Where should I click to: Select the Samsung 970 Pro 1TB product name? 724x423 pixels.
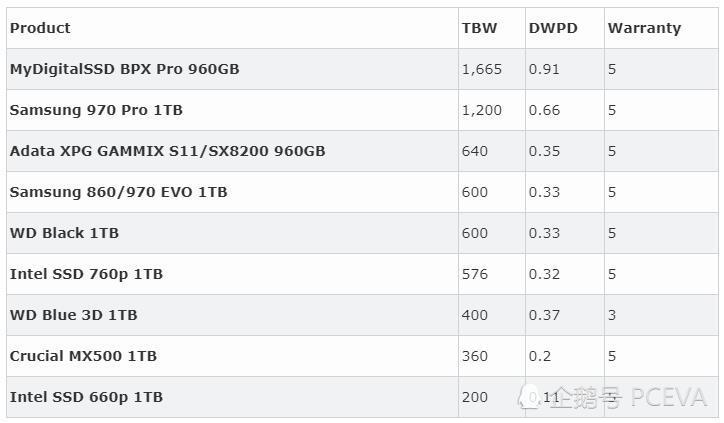96,110
